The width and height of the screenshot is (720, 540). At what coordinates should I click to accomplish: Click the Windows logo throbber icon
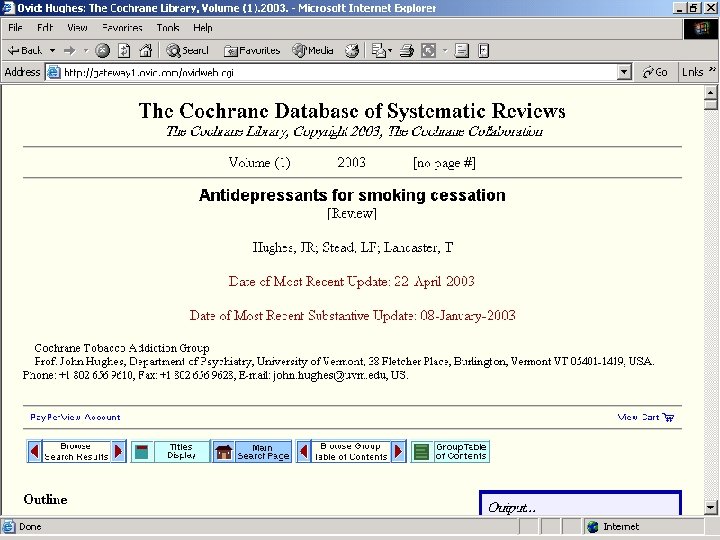[x=701, y=29]
